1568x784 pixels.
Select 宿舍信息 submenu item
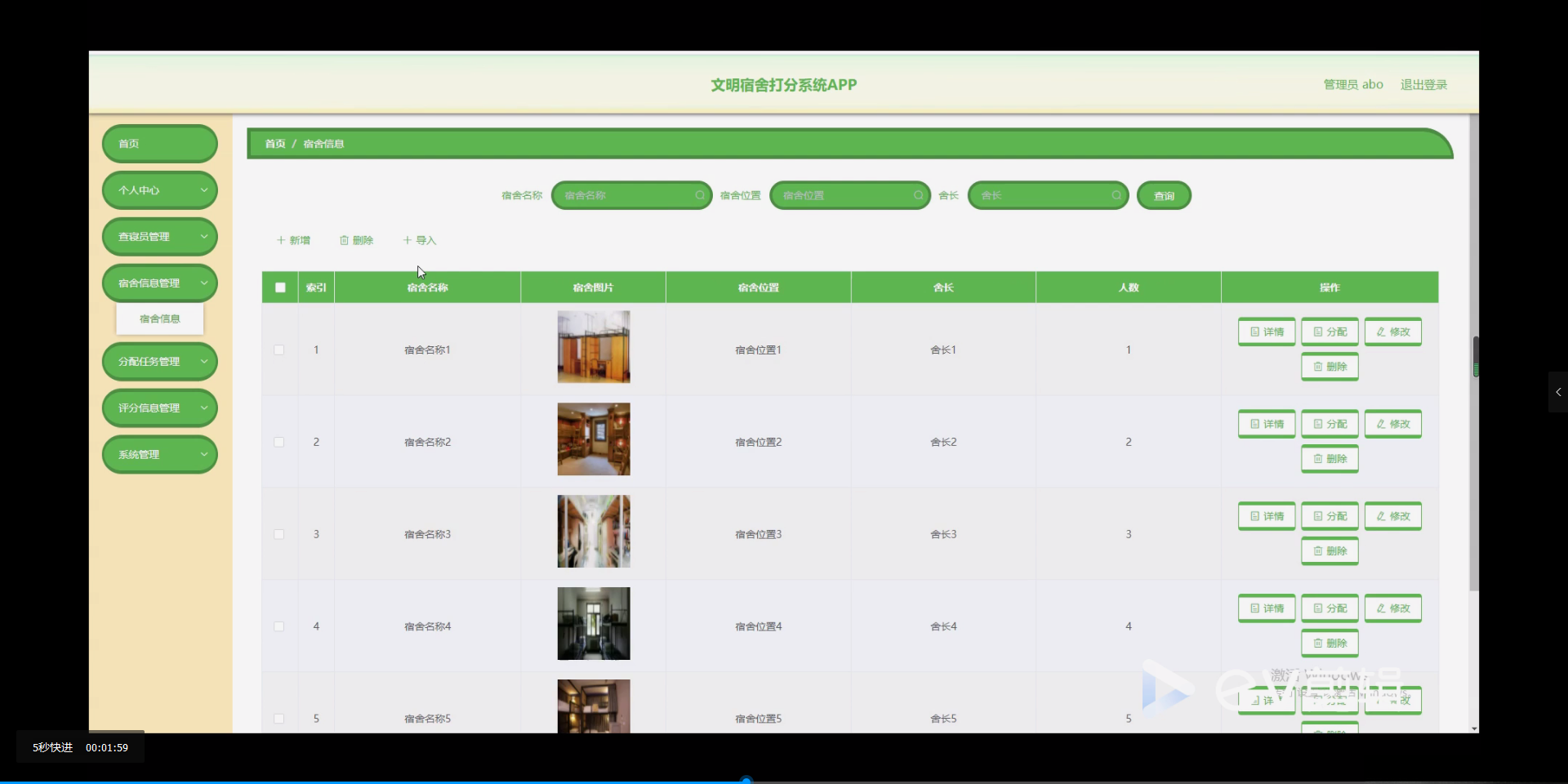click(x=159, y=318)
